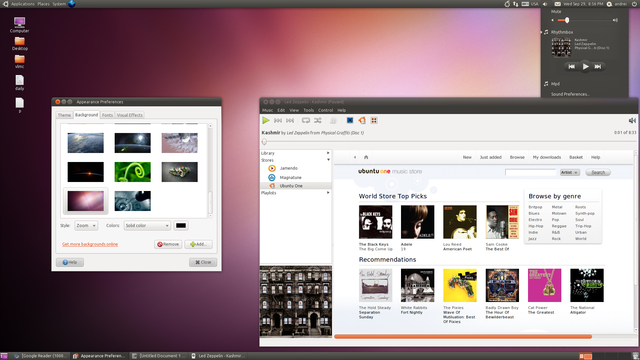Image resolution: width=640 pixels, height=360 pixels.
Task: Browse the Jazz genre
Action: click(x=532, y=239)
